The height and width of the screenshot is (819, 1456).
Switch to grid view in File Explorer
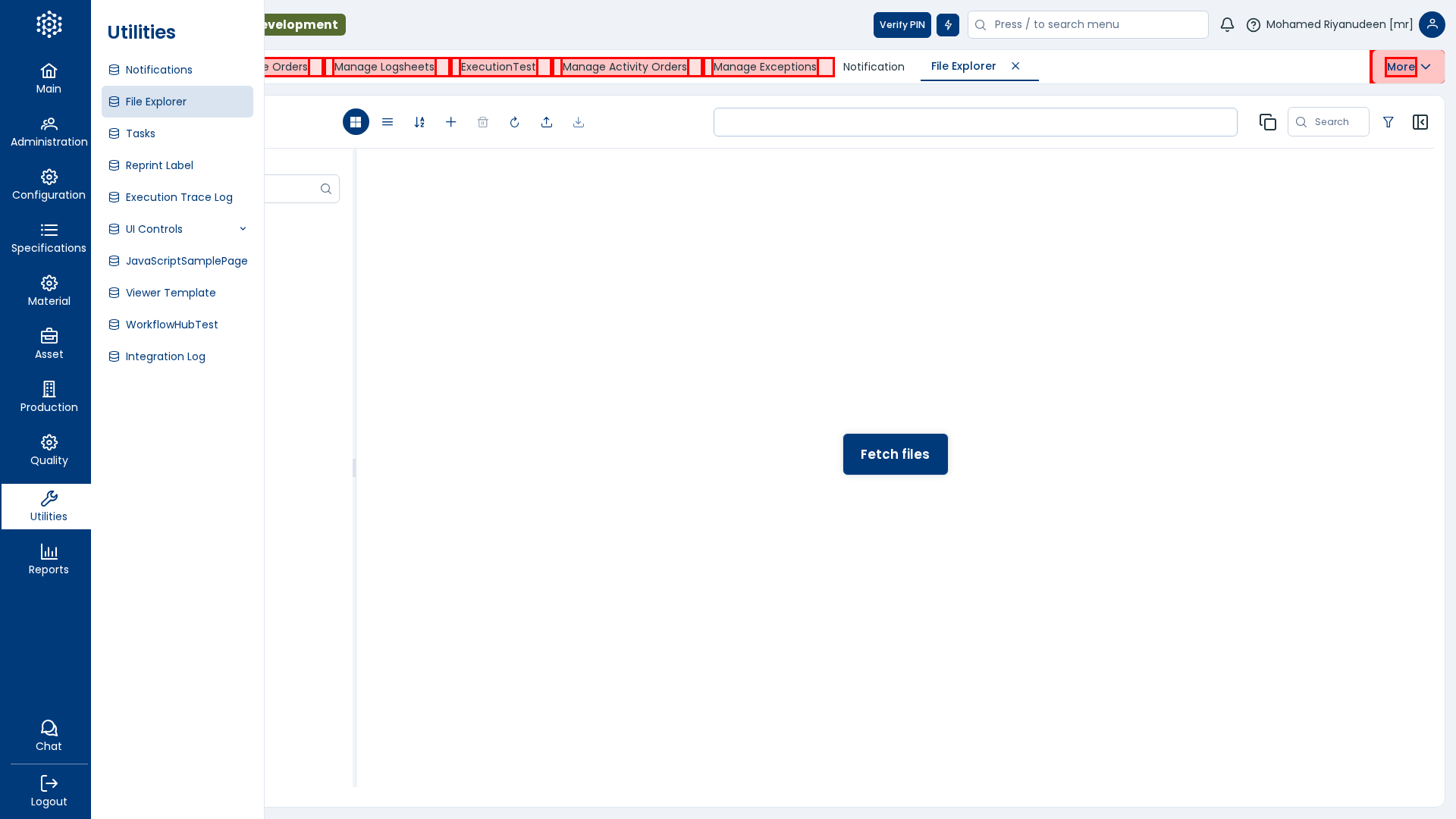pyautogui.click(x=356, y=122)
